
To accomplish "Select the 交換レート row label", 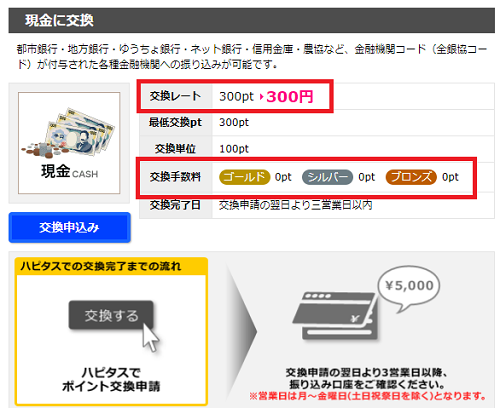I will (175, 96).
